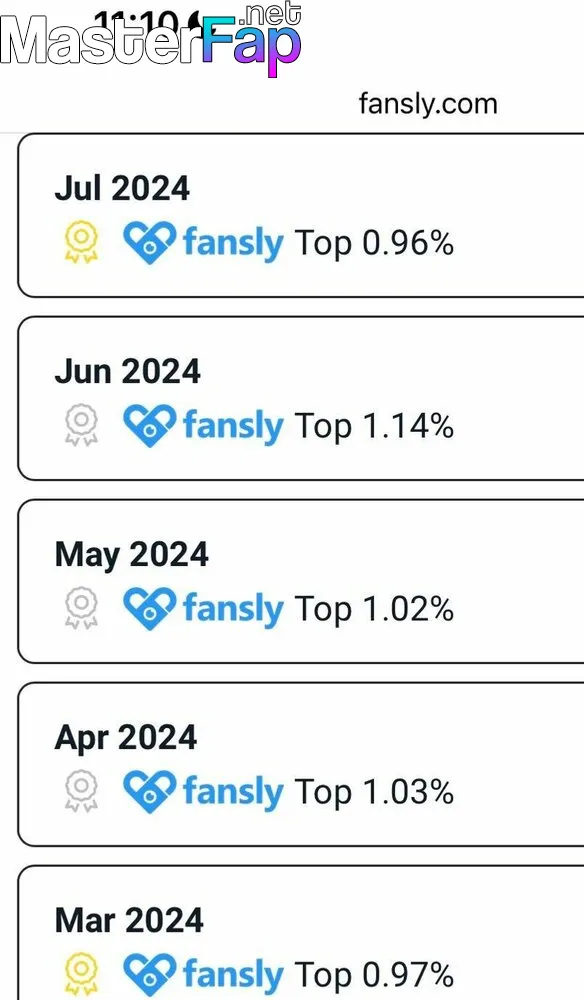The image size is (584, 1000).
Task: Select the Jun 2024 heading
Action: point(128,371)
